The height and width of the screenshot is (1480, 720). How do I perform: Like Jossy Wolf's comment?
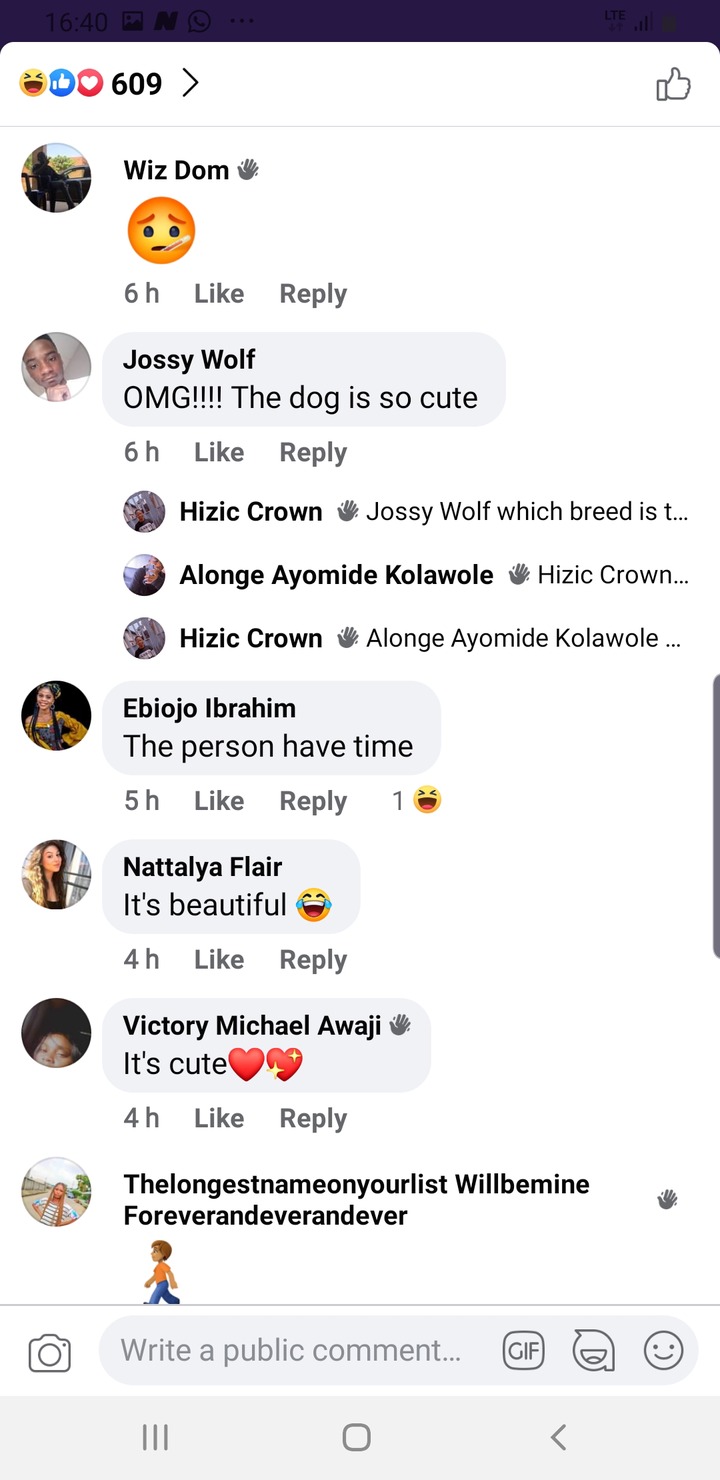[219, 452]
